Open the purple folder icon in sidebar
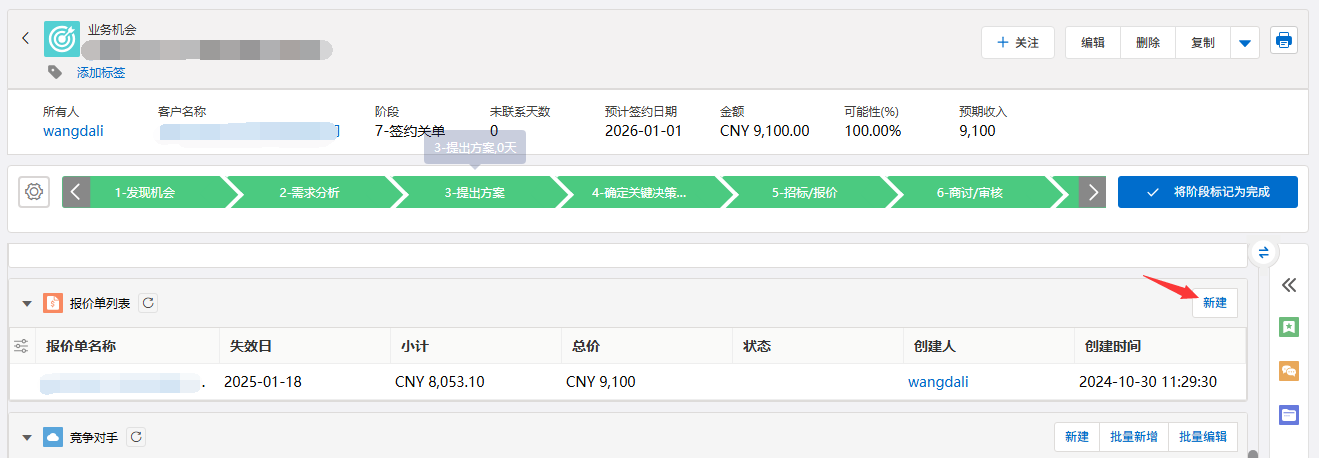Viewport: 1319px width, 458px height. pos(1289,414)
